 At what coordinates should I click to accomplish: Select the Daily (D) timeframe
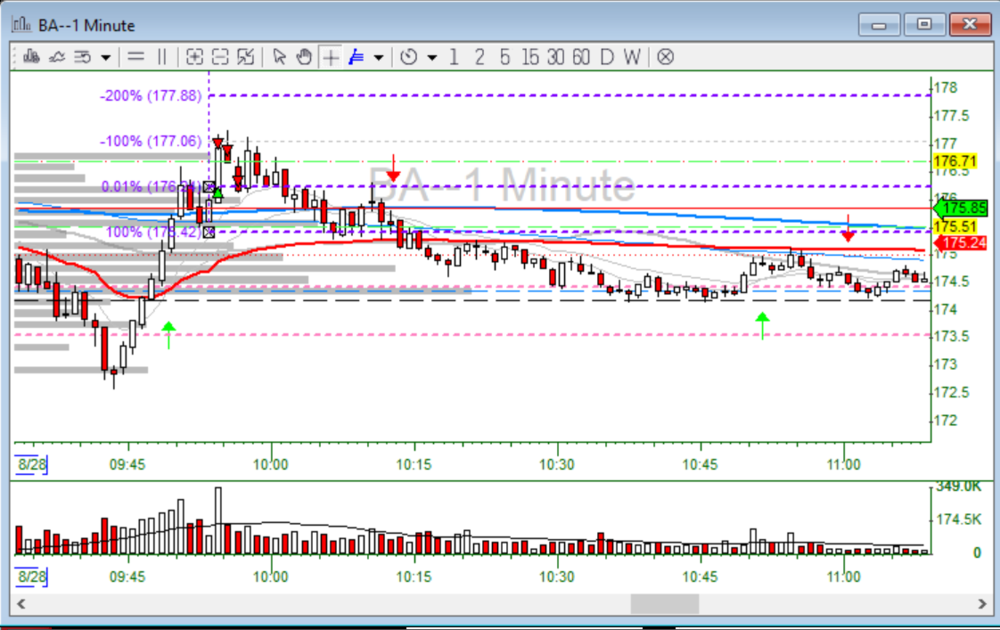[x=606, y=57]
